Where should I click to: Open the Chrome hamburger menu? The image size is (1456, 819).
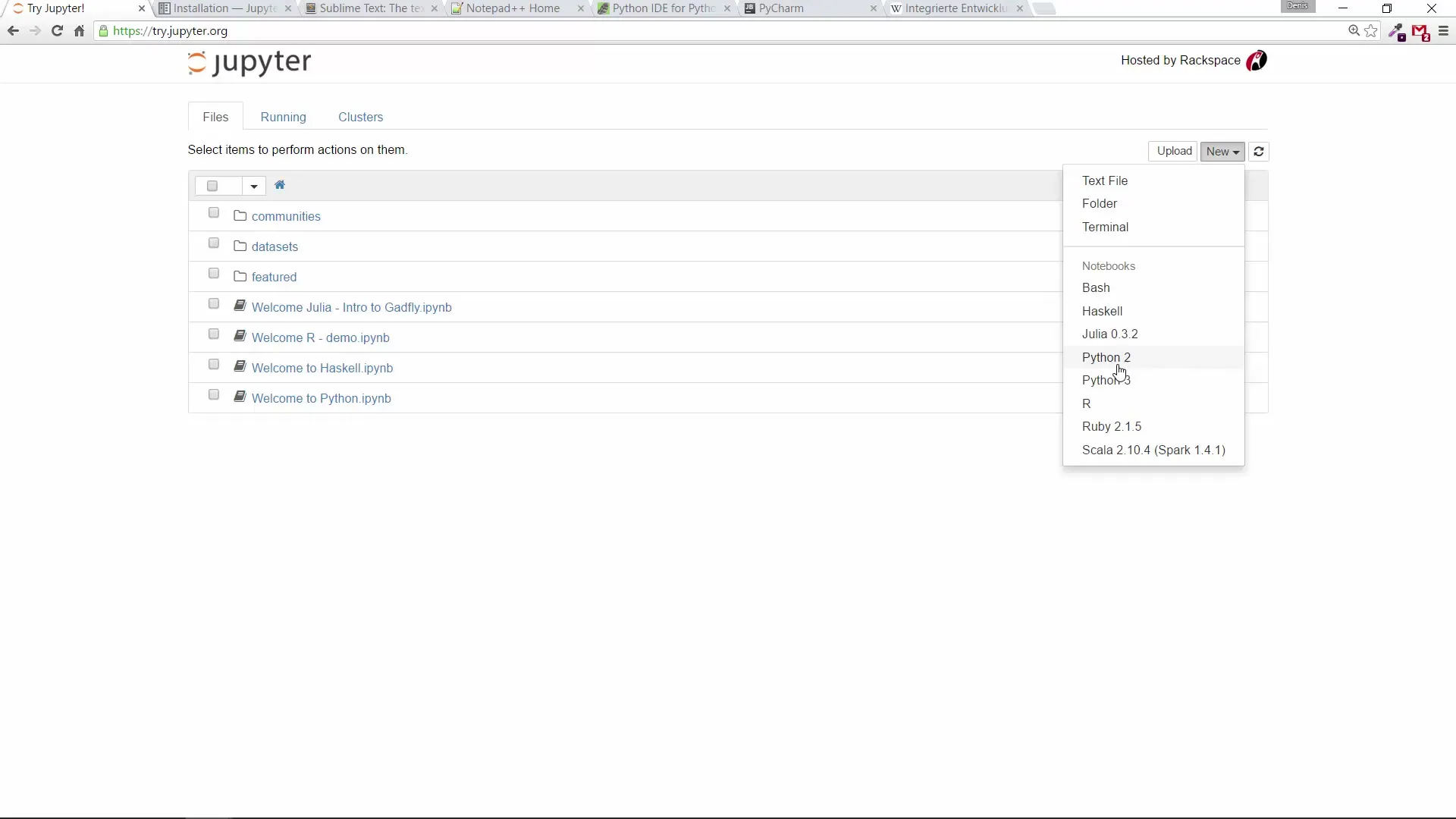coord(1444,31)
